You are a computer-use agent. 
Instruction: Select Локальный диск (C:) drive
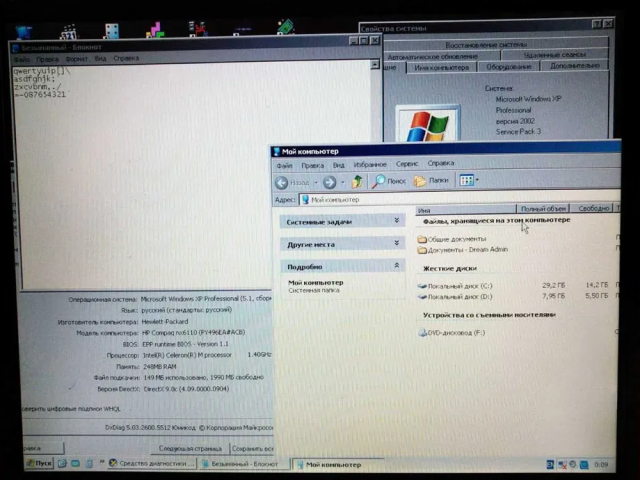[x=455, y=286]
